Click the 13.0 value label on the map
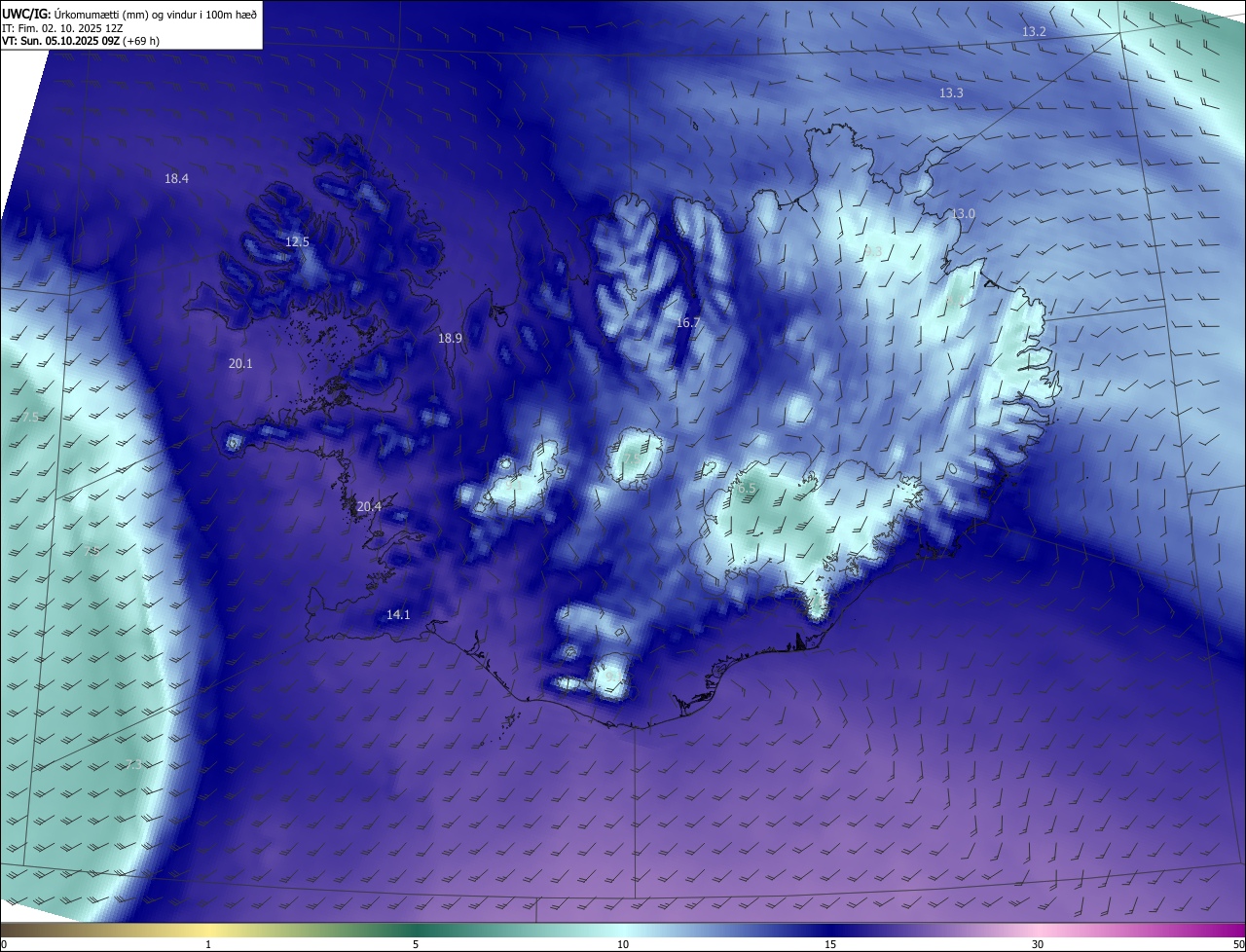 (963, 214)
